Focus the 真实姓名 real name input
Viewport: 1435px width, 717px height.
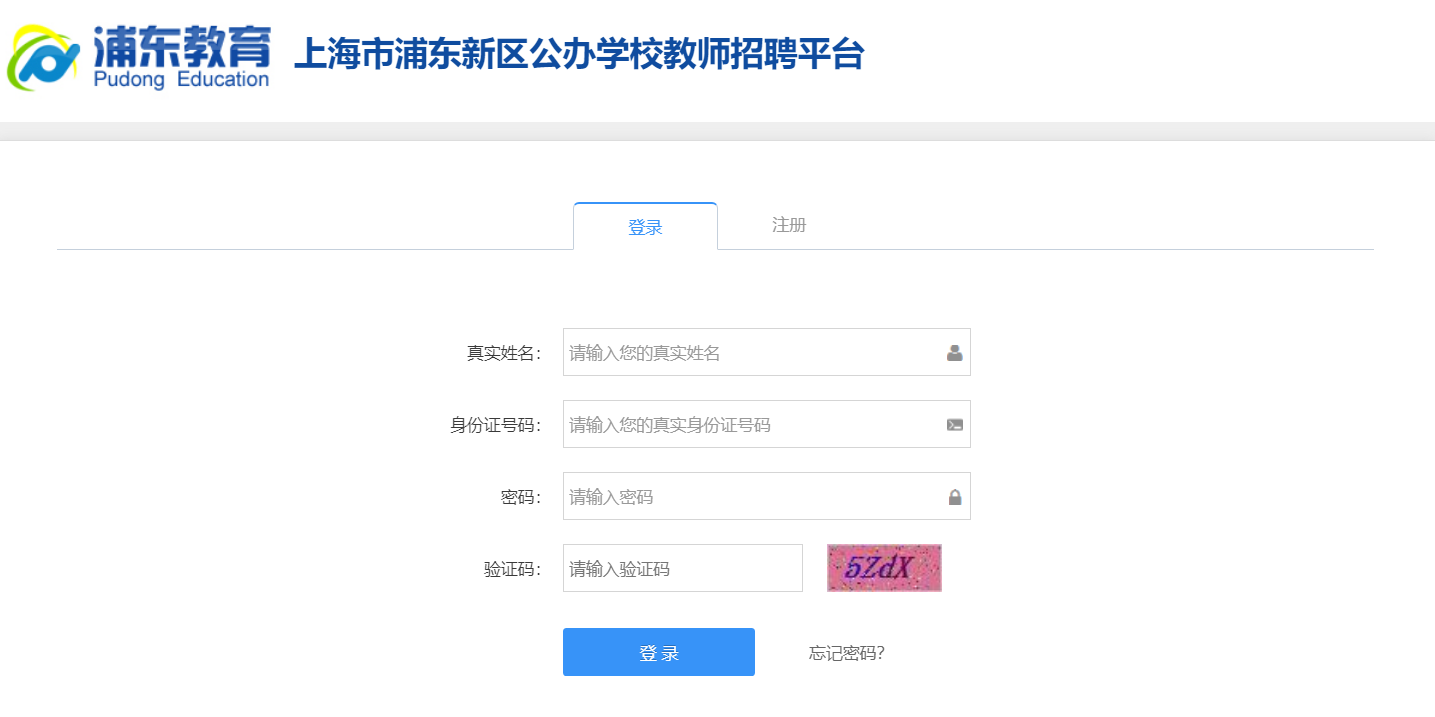coord(750,353)
